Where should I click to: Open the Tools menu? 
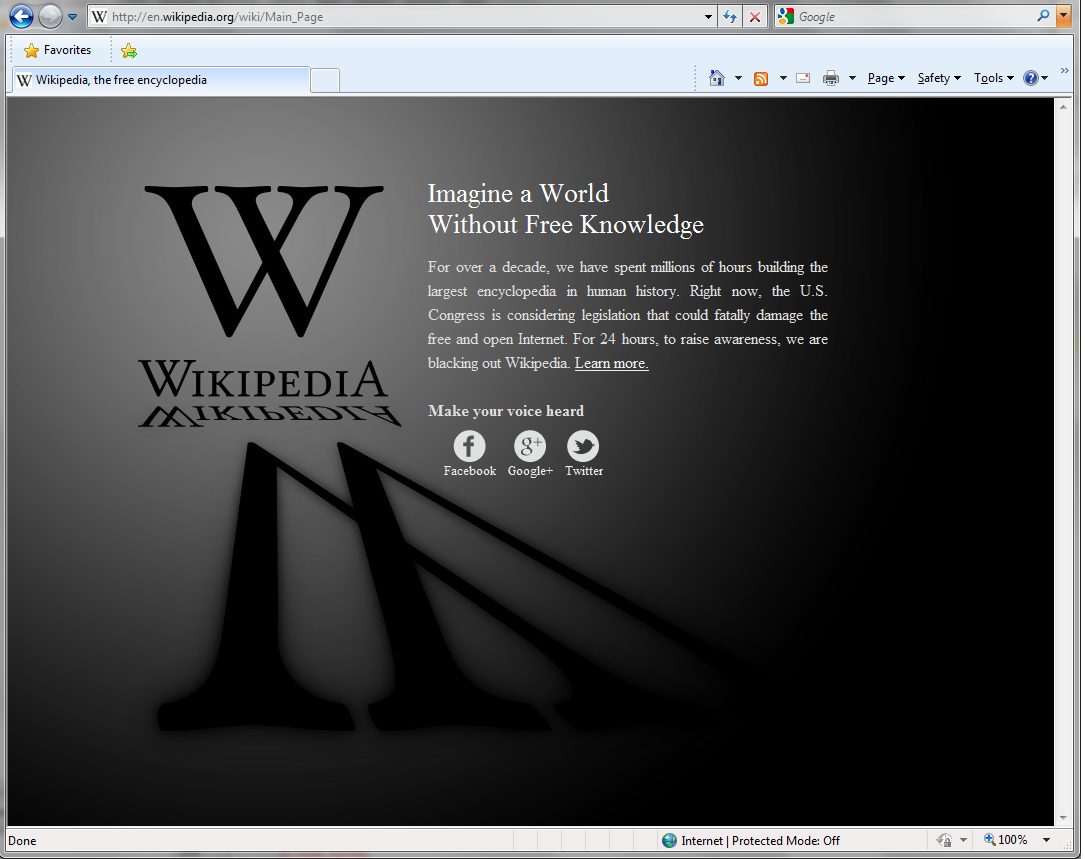(x=994, y=78)
